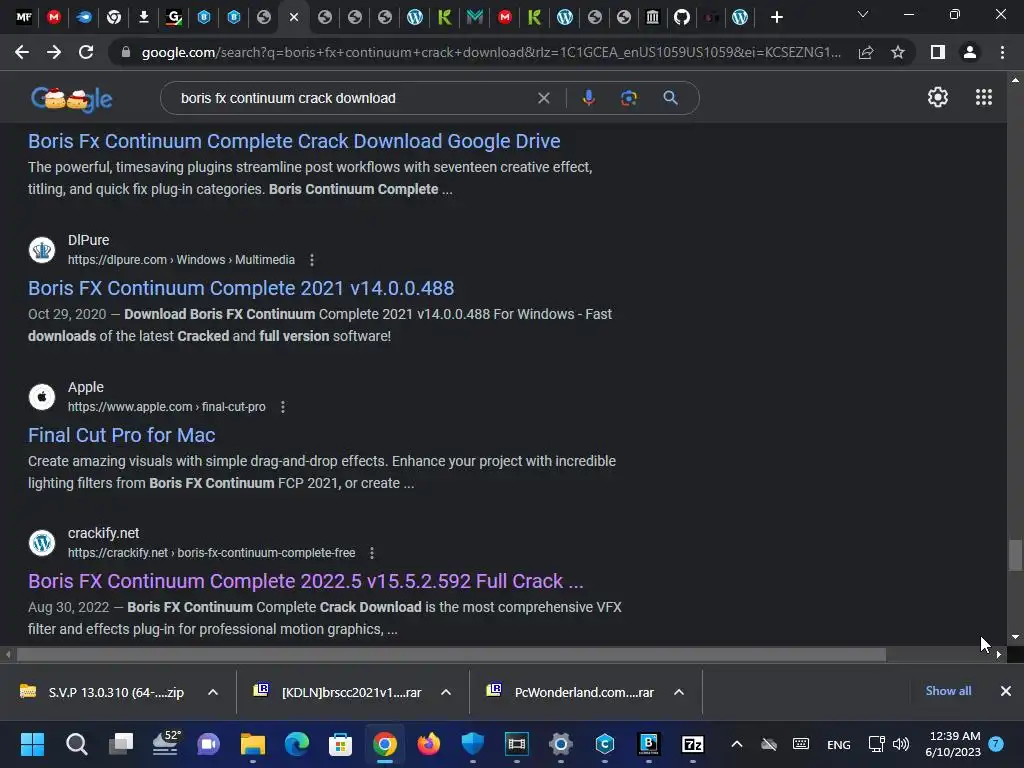
Task: Reload the current Google search page
Action: pos(86,52)
